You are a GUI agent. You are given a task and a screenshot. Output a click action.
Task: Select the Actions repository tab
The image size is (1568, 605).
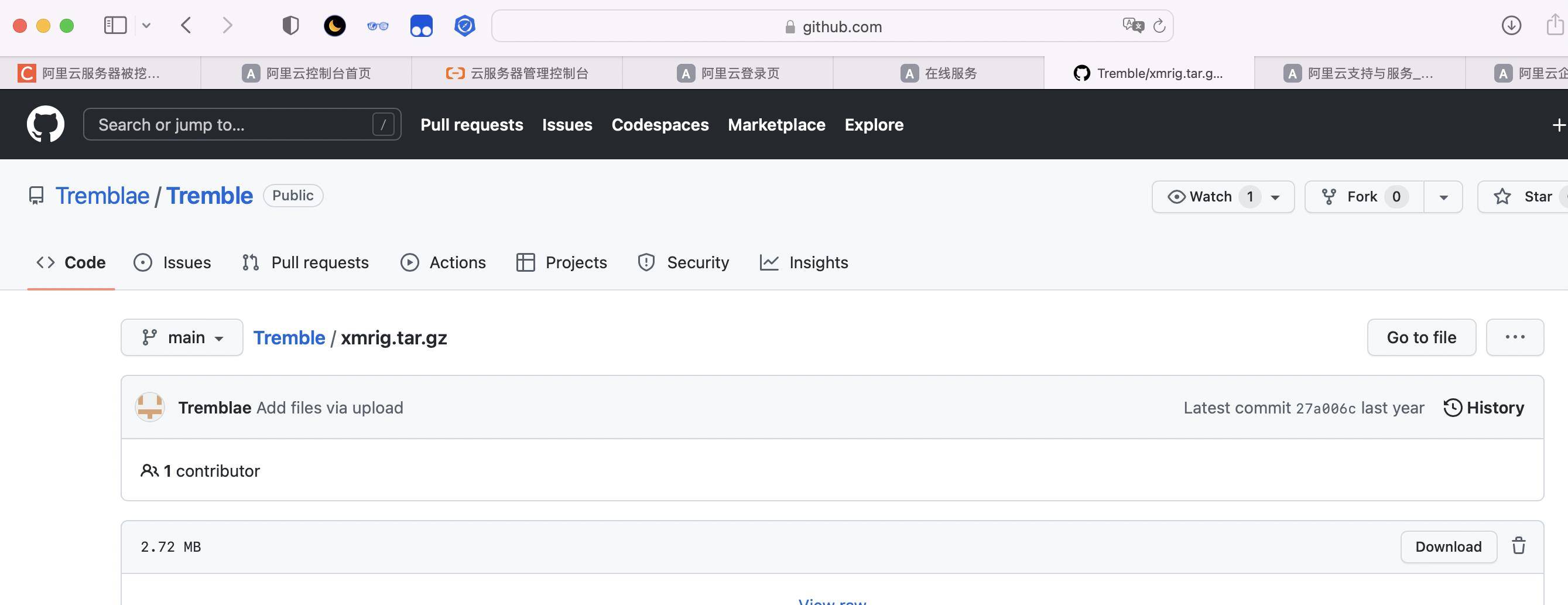[x=443, y=262]
